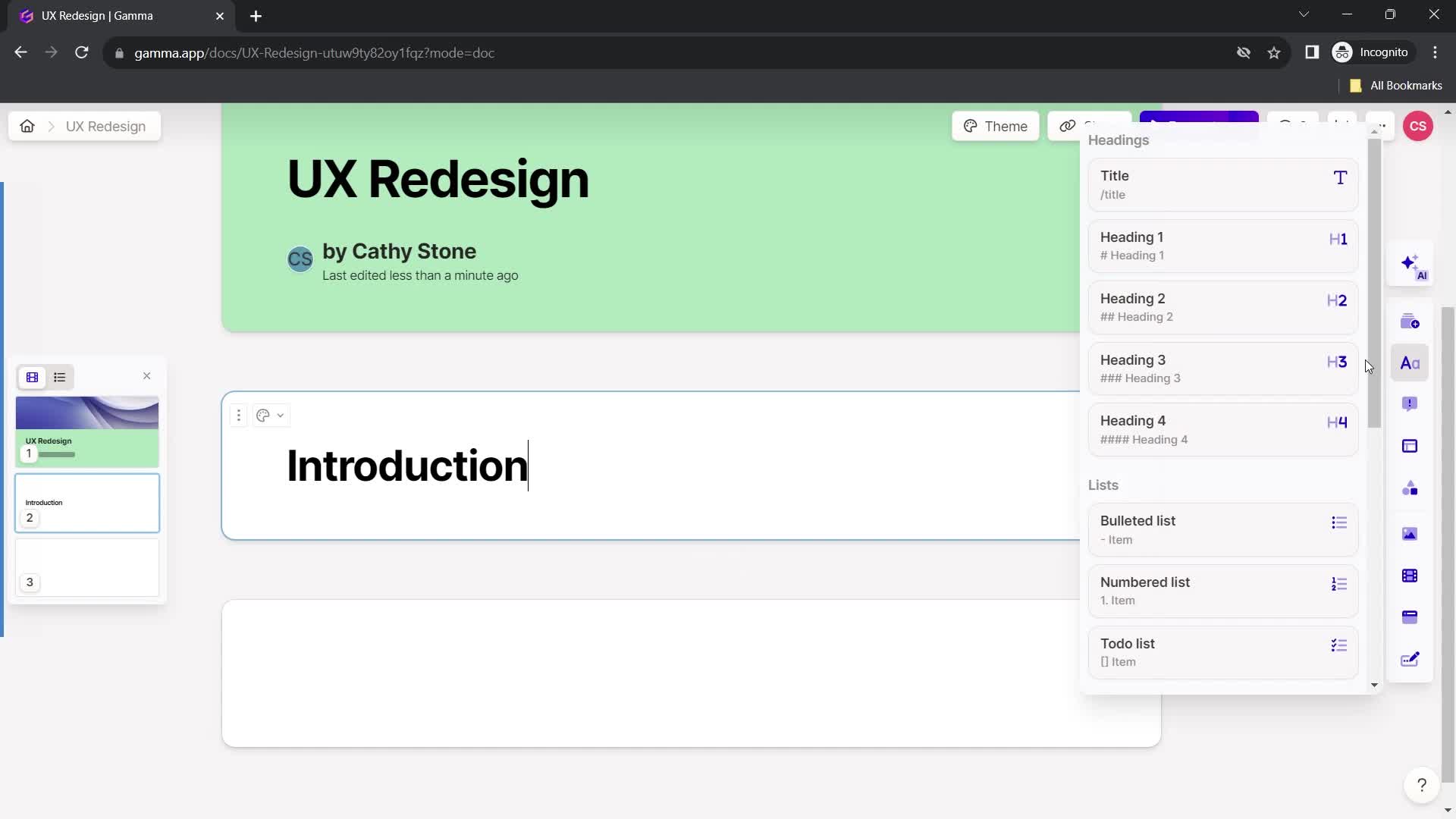Click Introduction text input field

click(x=407, y=464)
